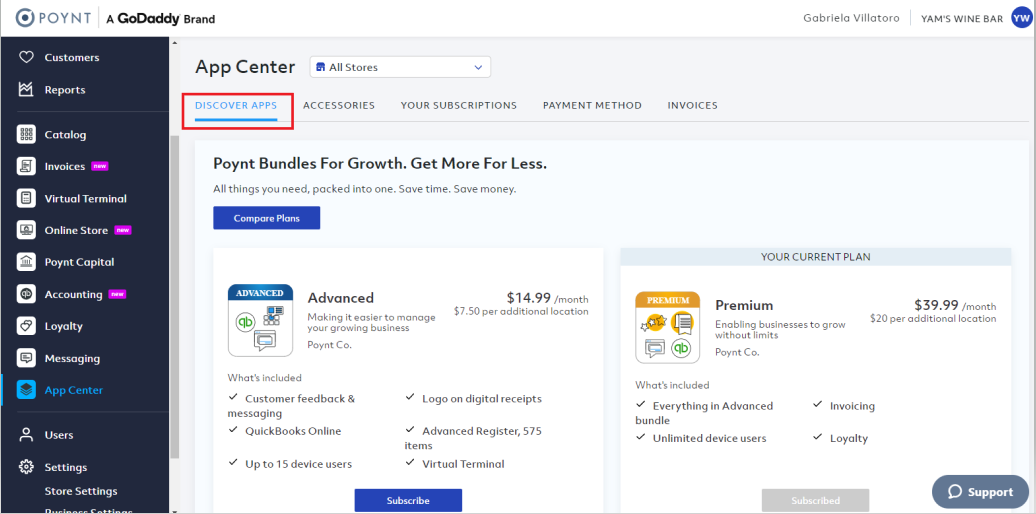The image size is (1036, 514).
Task: Click the Poynt Capital bank icon
Action: 26,262
